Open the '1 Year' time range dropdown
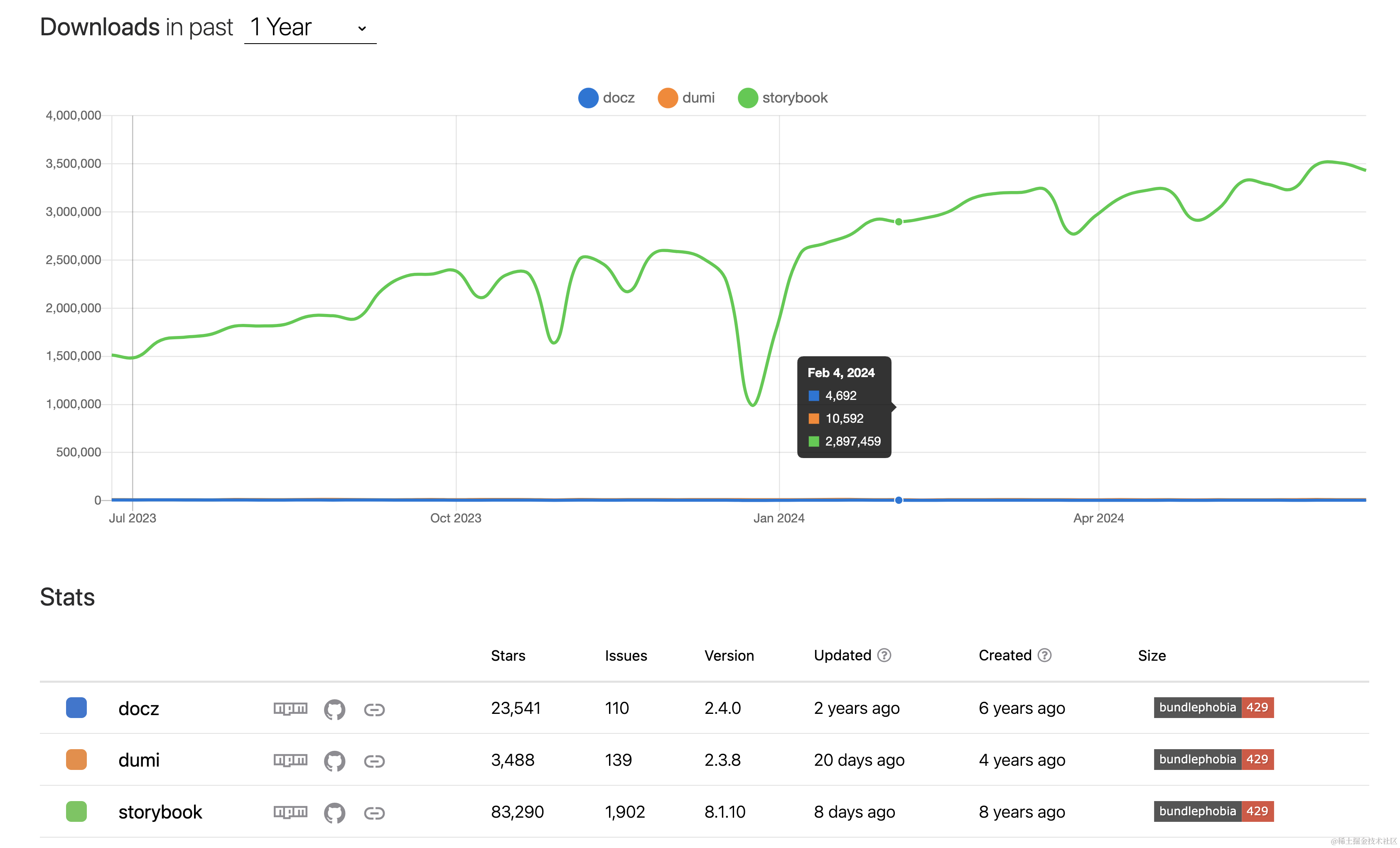 (x=310, y=28)
